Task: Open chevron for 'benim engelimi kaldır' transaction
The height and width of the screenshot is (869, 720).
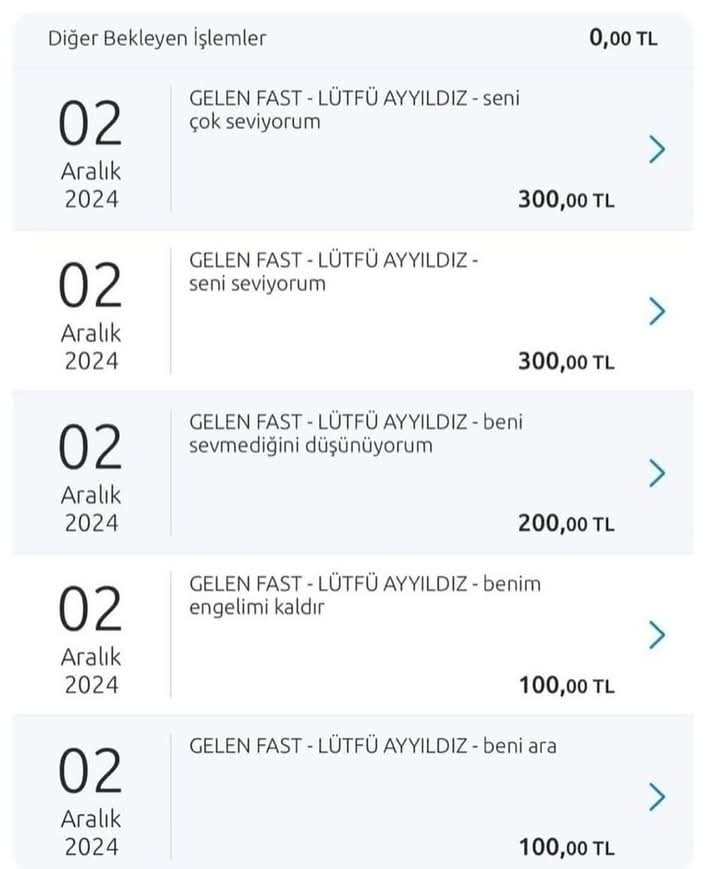Action: tap(657, 635)
